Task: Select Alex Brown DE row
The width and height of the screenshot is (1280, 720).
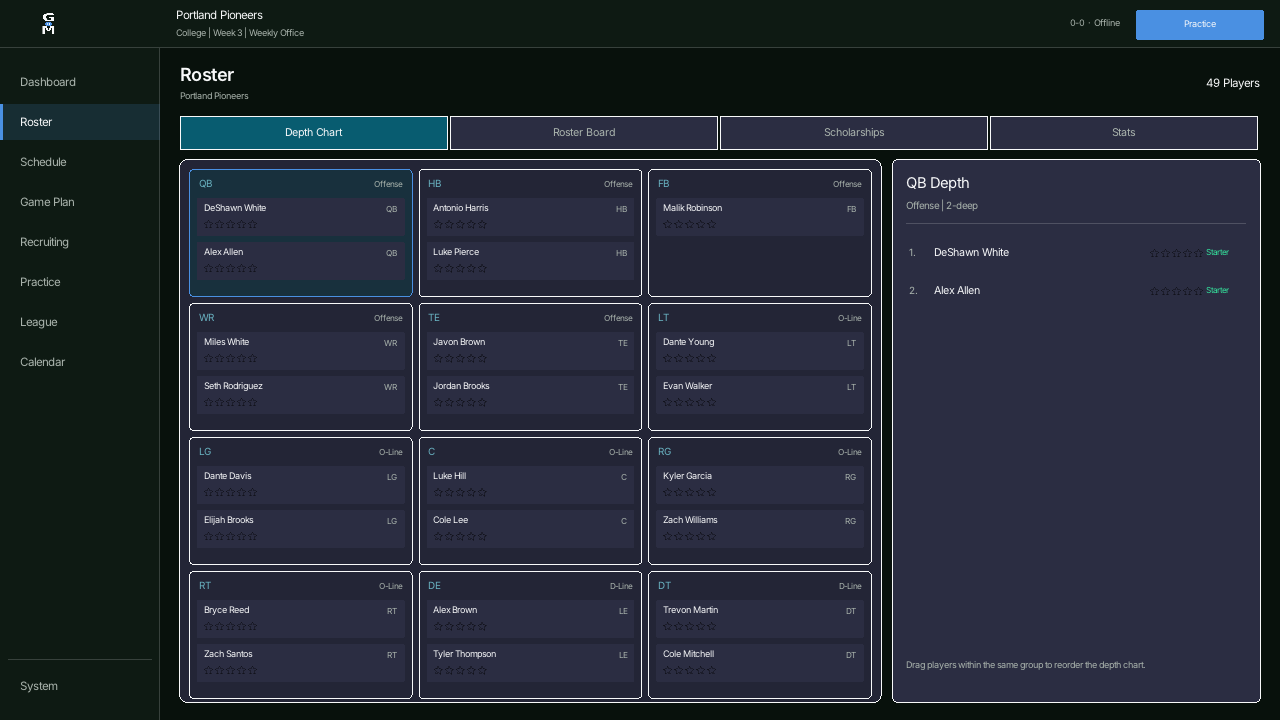Action: point(530,619)
